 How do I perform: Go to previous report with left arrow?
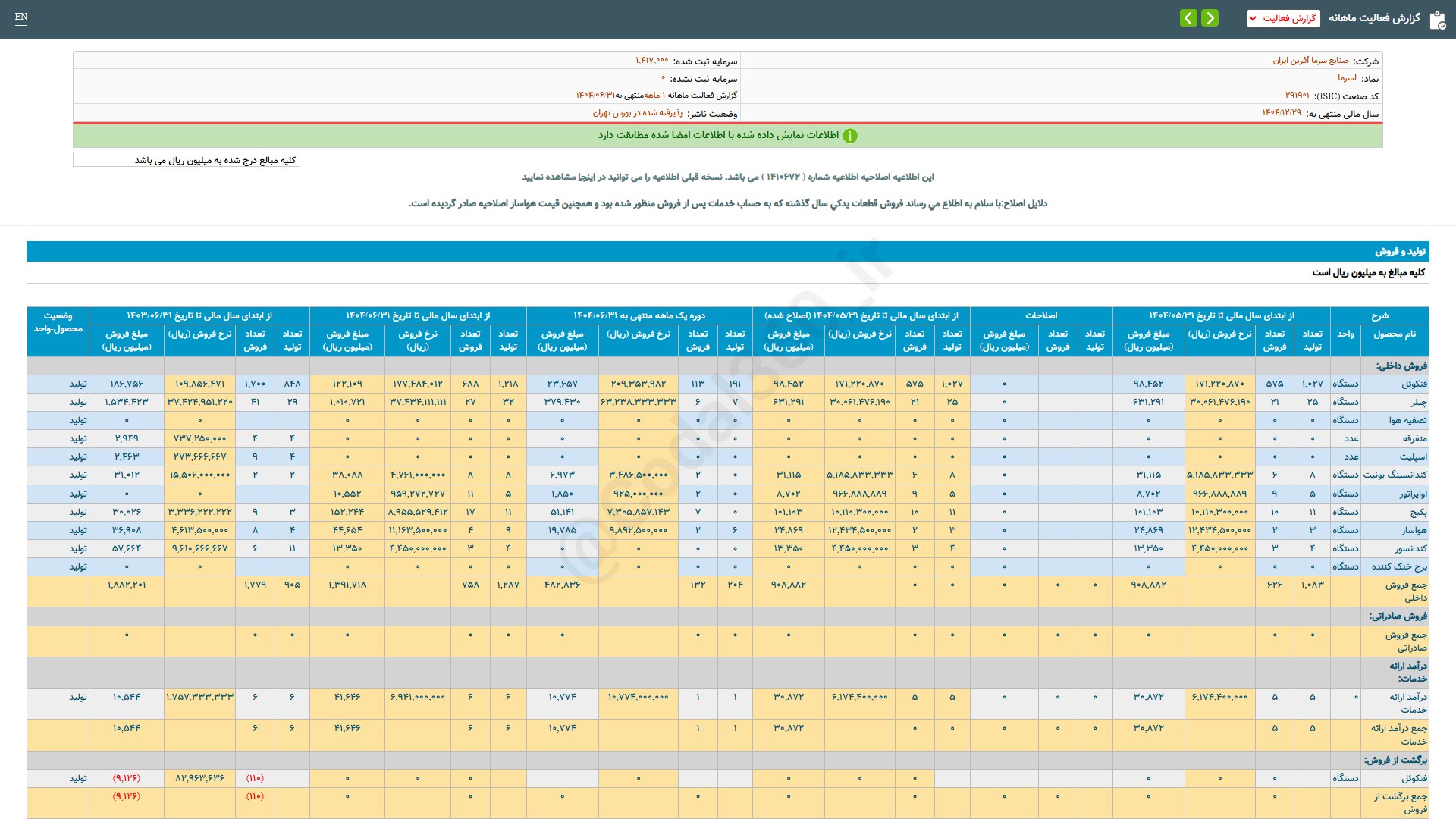(x=1188, y=18)
